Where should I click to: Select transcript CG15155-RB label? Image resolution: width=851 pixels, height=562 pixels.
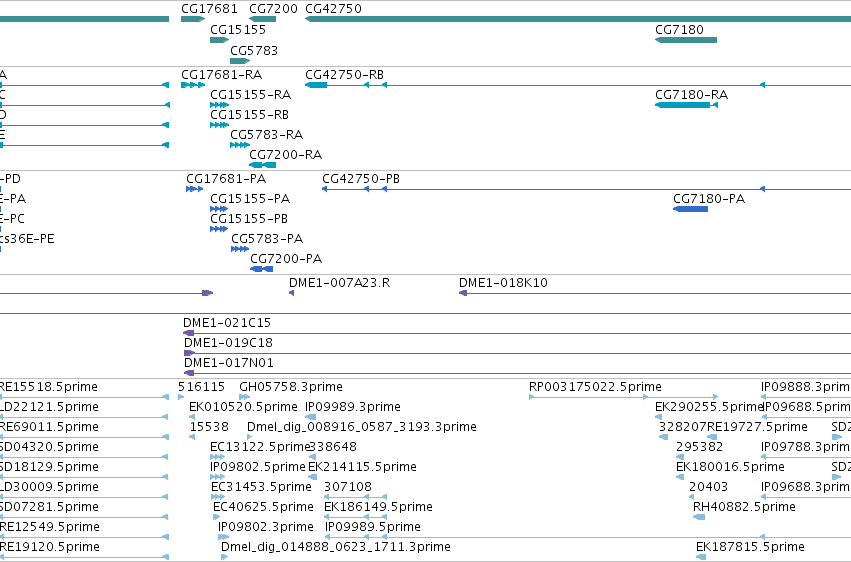250,115
